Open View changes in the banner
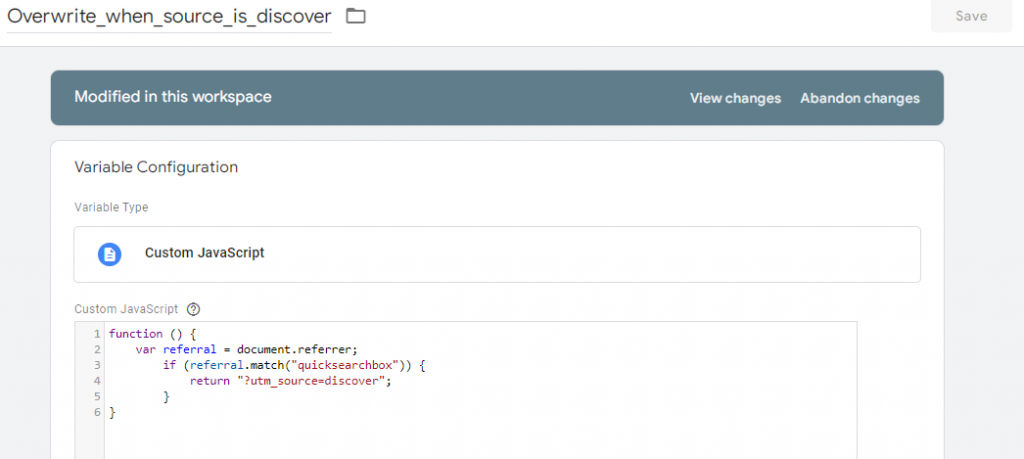 (x=735, y=98)
